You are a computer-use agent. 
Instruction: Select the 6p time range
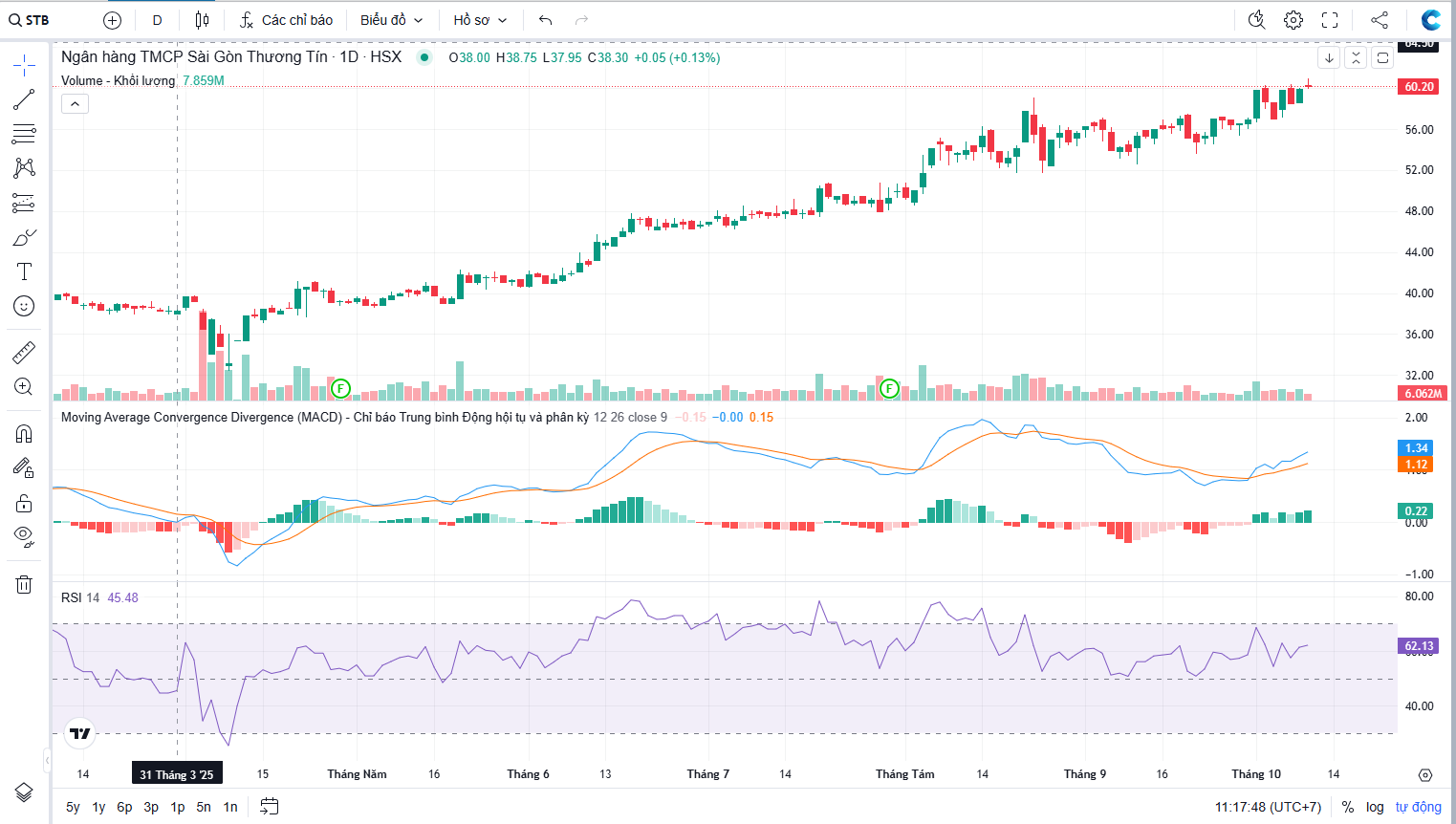pyautogui.click(x=124, y=807)
